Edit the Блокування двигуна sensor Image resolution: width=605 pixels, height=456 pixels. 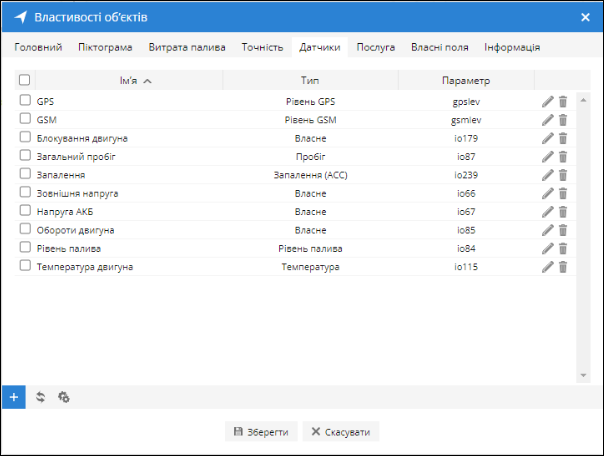click(x=548, y=138)
